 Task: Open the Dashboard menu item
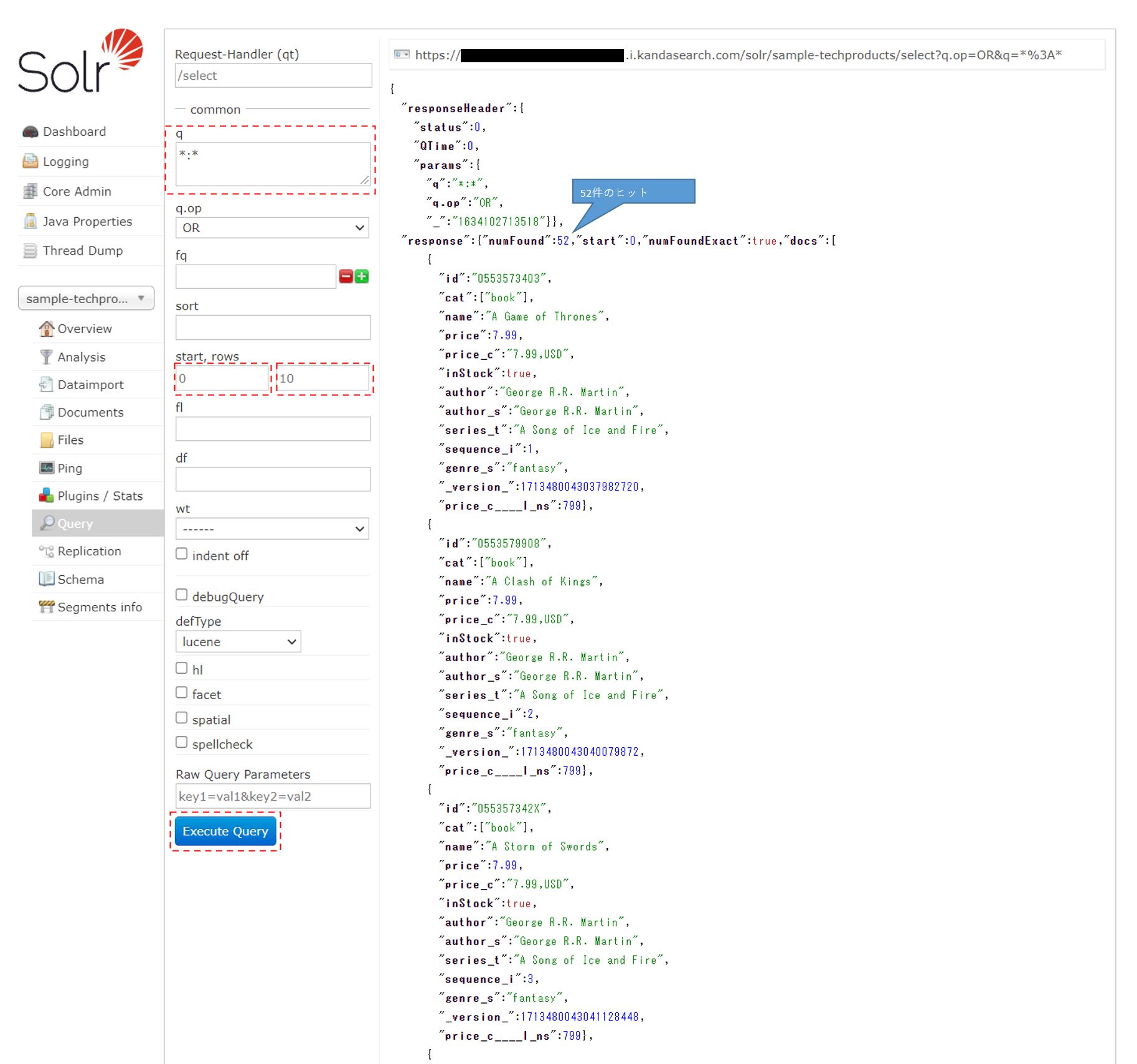(74, 132)
